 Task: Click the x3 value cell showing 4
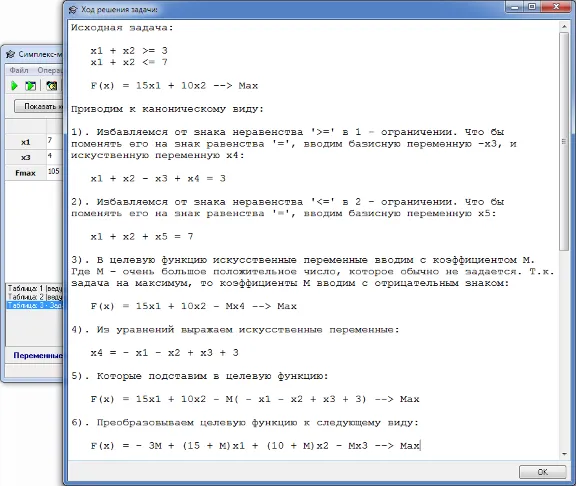point(55,157)
